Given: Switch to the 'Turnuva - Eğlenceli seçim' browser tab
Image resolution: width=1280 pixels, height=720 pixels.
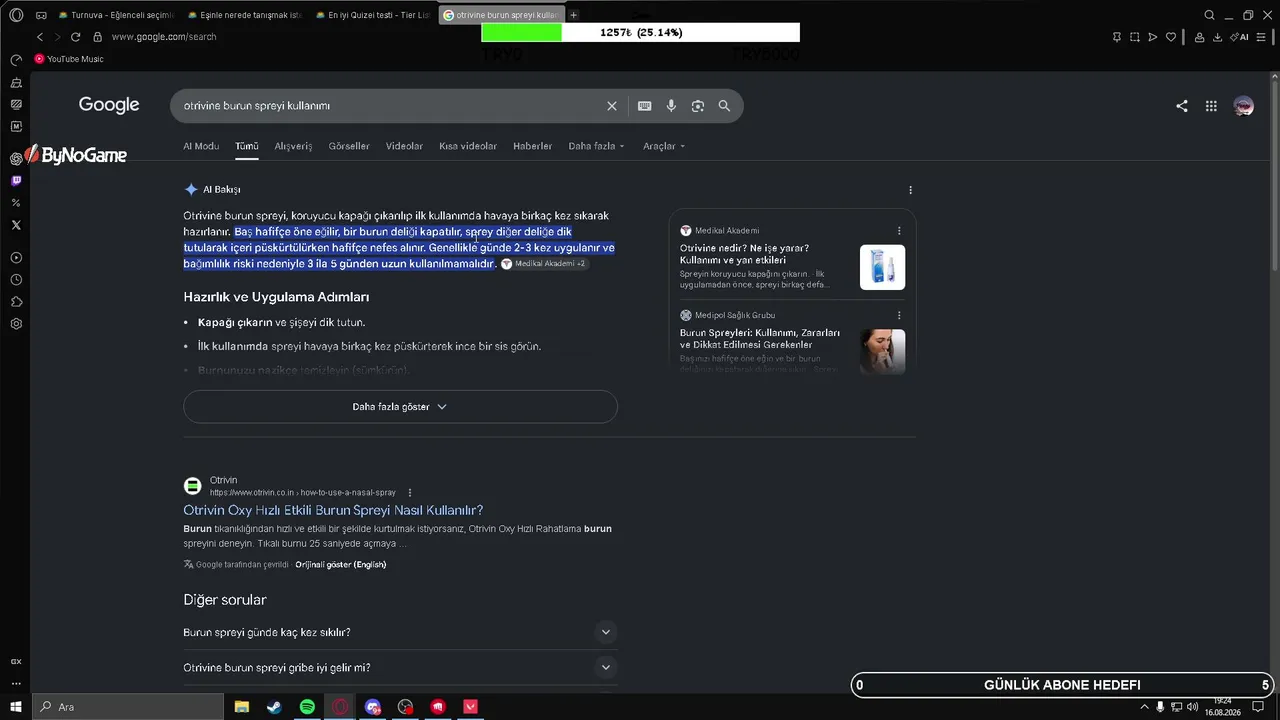Looking at the screenshot, I should [x=116, y=15].
